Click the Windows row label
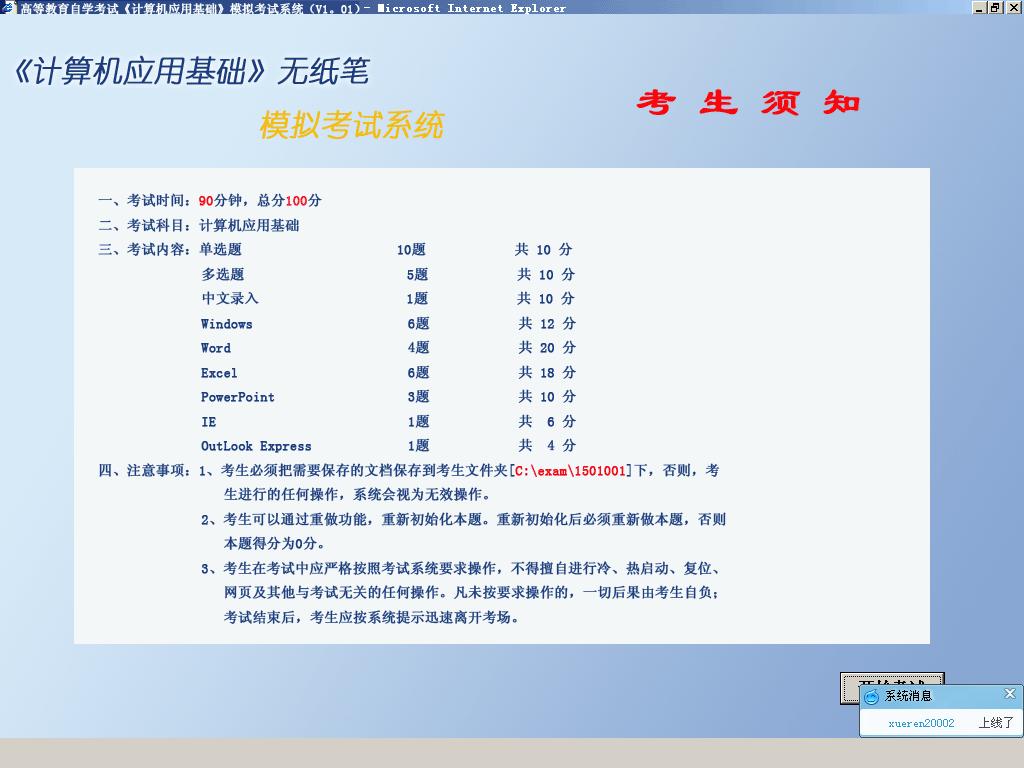This screenshot has width=1024, height=768. tap(227, 324)
